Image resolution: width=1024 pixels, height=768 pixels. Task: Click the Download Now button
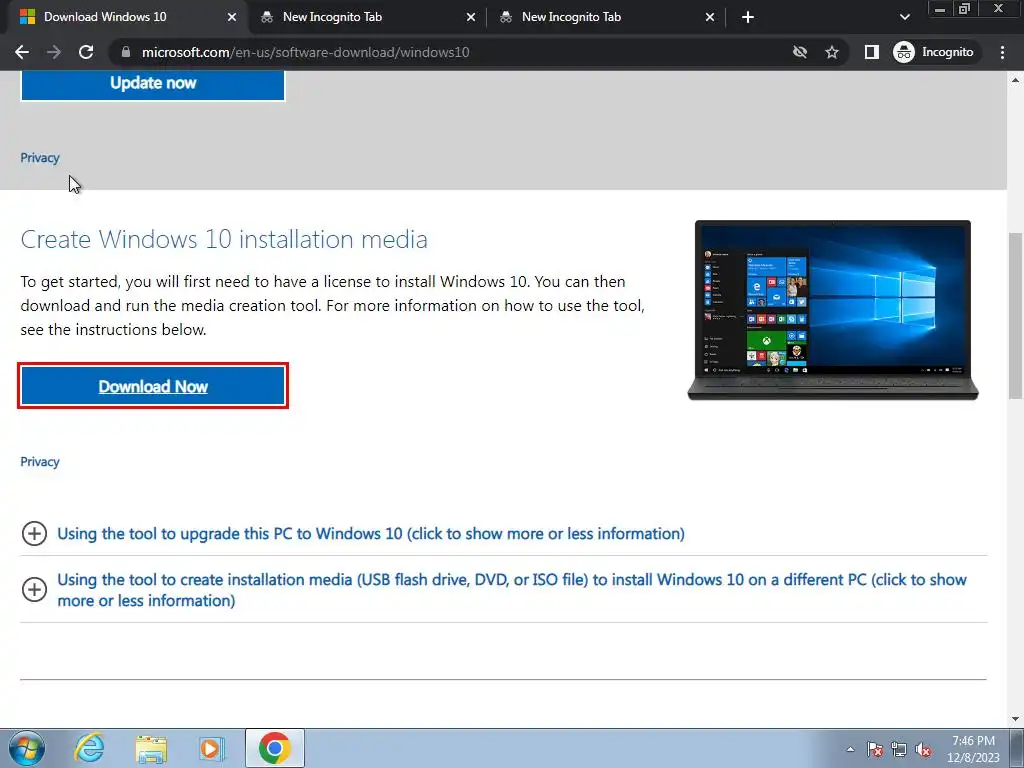coord(153,386)
